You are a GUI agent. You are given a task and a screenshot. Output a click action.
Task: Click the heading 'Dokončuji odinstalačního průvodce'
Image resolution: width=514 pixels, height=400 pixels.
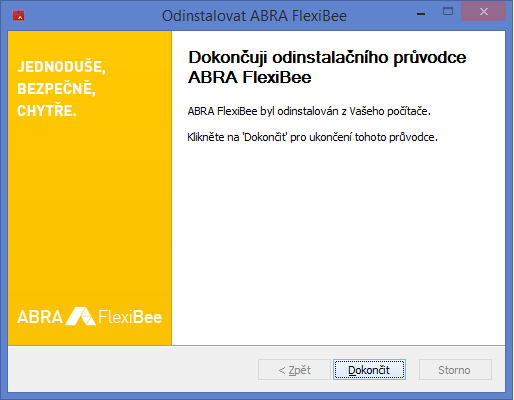click(327, 57)
